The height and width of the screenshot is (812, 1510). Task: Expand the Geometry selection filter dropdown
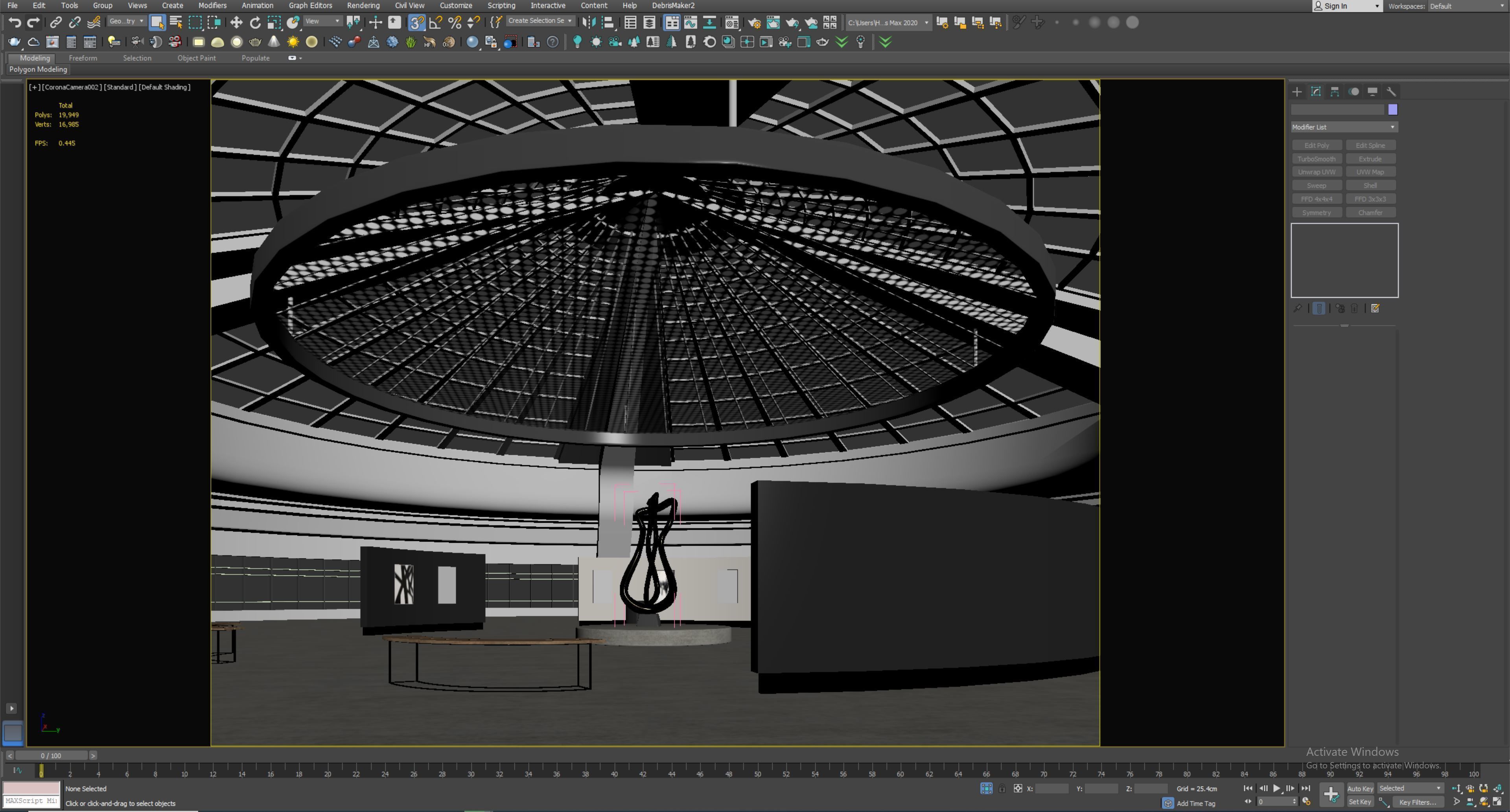[127, 22]
